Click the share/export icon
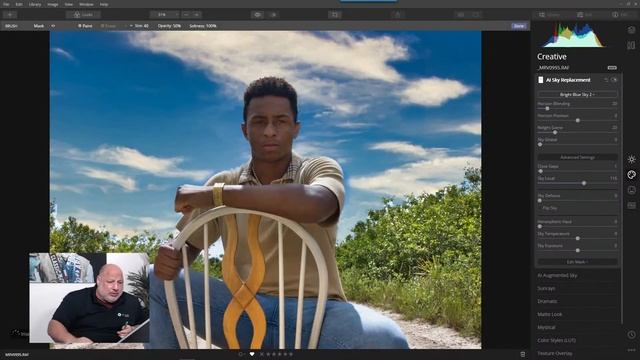 click(x=397, y=15)
